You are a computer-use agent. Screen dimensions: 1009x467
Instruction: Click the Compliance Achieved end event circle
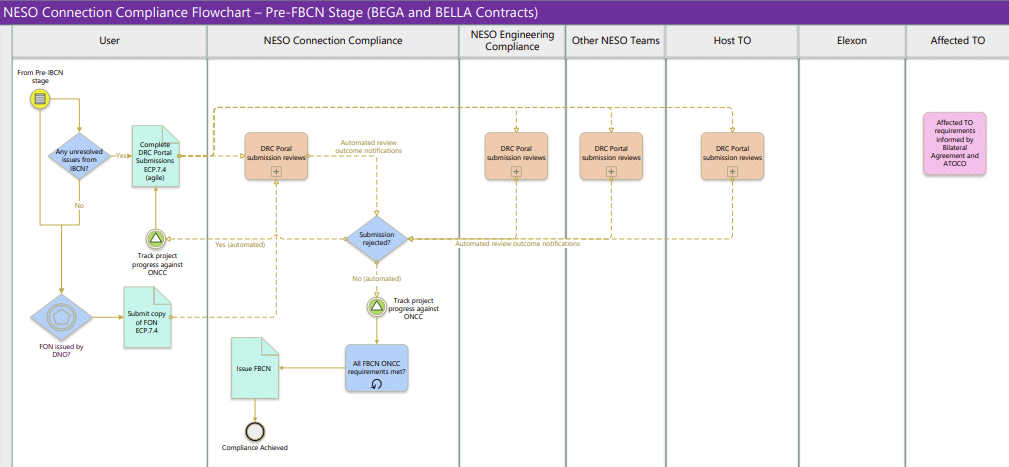255,432
